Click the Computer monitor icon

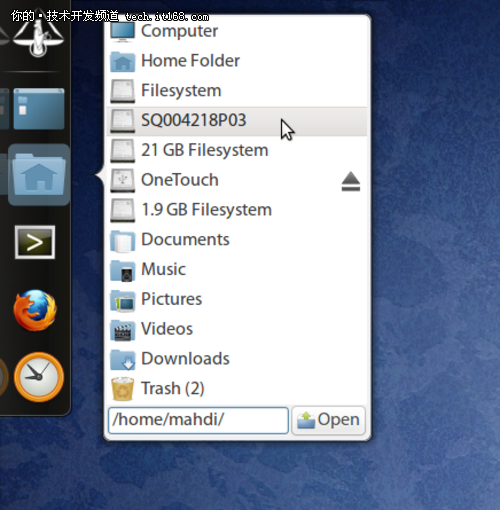pyautogui.click(x=123, y=31)
